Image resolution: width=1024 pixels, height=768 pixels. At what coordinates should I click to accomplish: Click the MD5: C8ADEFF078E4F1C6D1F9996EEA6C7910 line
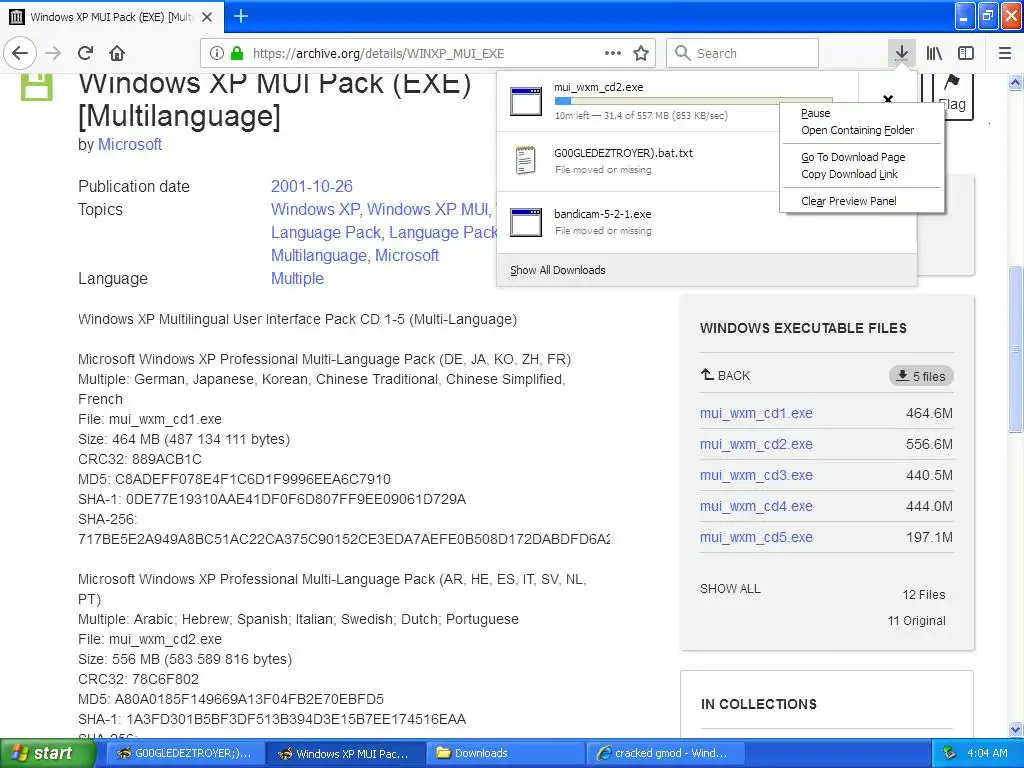[234, 479]
